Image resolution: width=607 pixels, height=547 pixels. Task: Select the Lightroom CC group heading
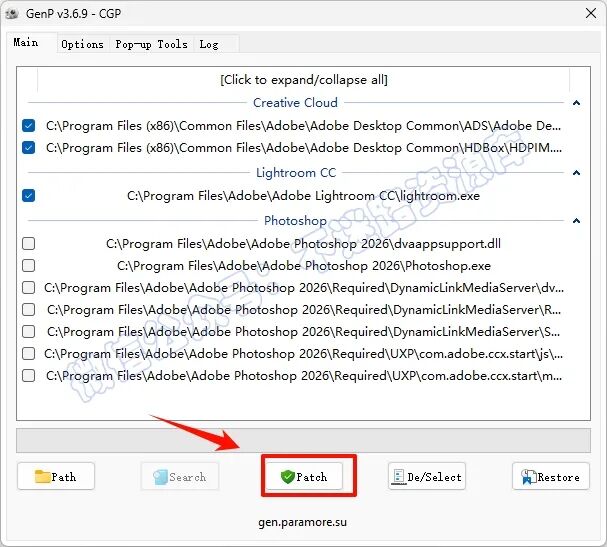tap(296, 173)
